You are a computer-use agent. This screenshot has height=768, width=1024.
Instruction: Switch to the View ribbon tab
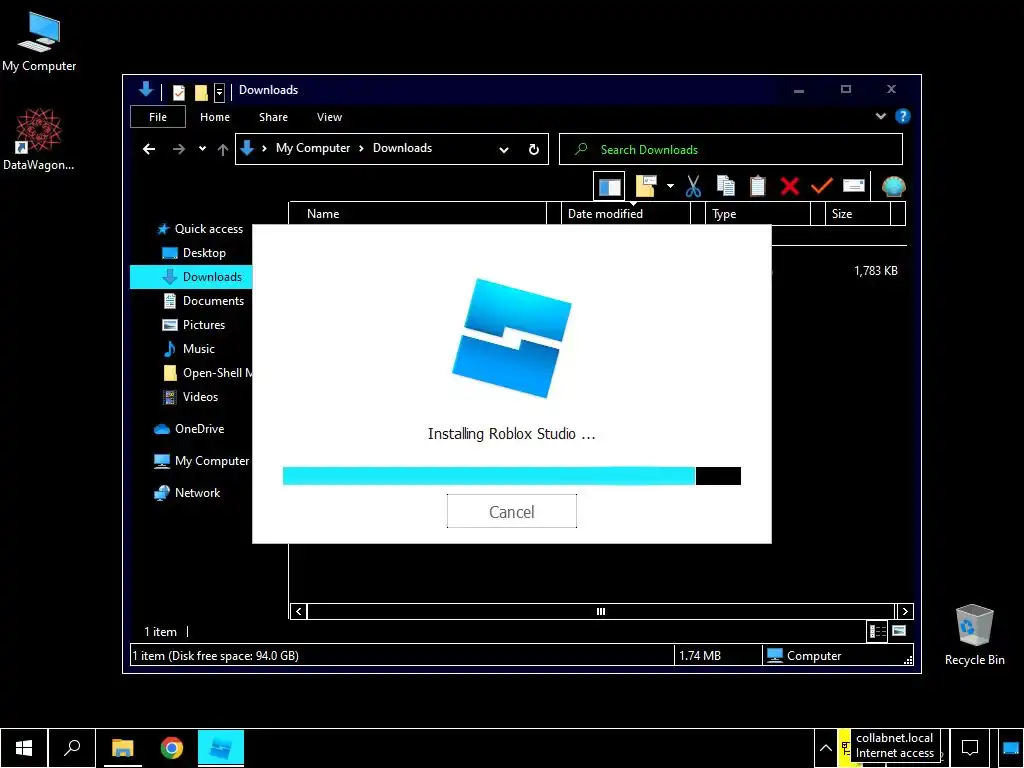click(329, 117)
